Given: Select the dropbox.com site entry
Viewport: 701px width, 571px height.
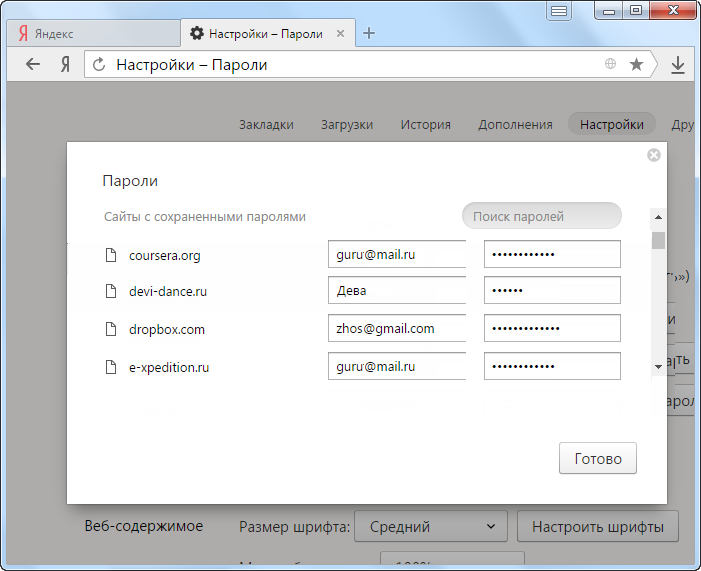Looking at the screenshot, I should [167, 330].
